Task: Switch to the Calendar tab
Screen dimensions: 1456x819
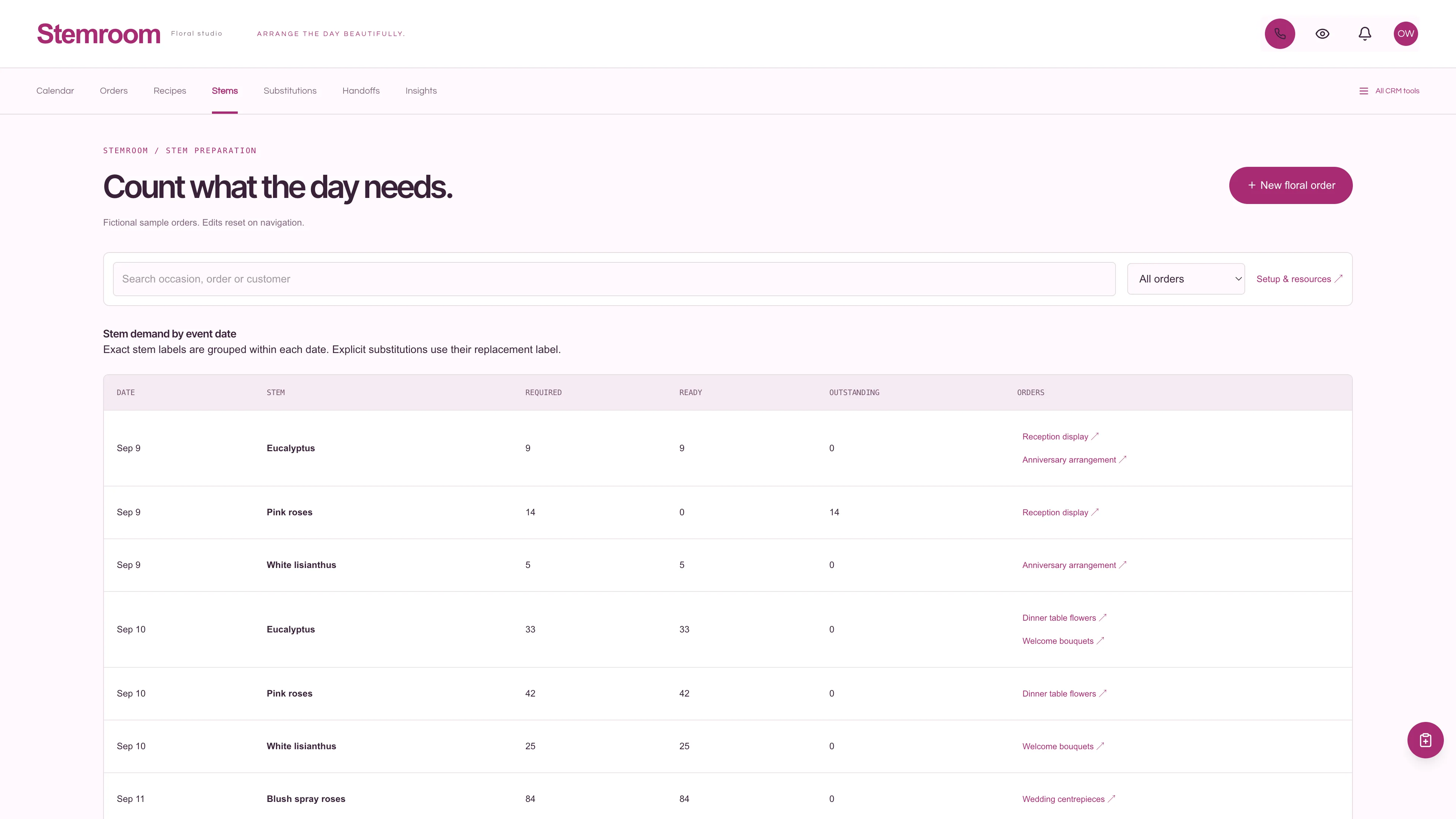Action: [x=55, y=91]
